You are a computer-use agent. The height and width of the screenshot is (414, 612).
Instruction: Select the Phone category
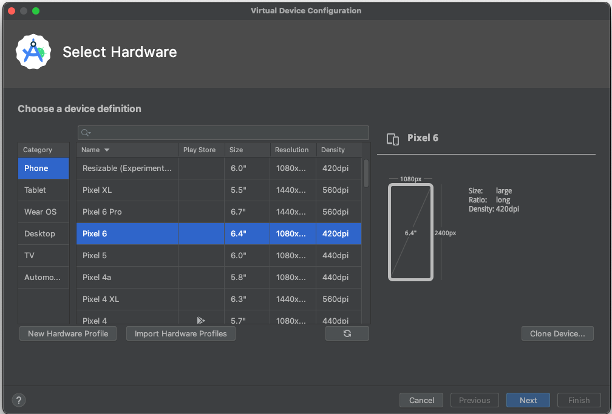pos(43,168)
